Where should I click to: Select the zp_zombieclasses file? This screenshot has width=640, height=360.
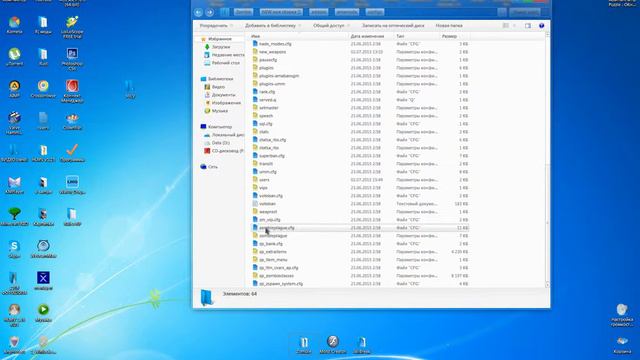pyautogui.click(x=359, y=276)
